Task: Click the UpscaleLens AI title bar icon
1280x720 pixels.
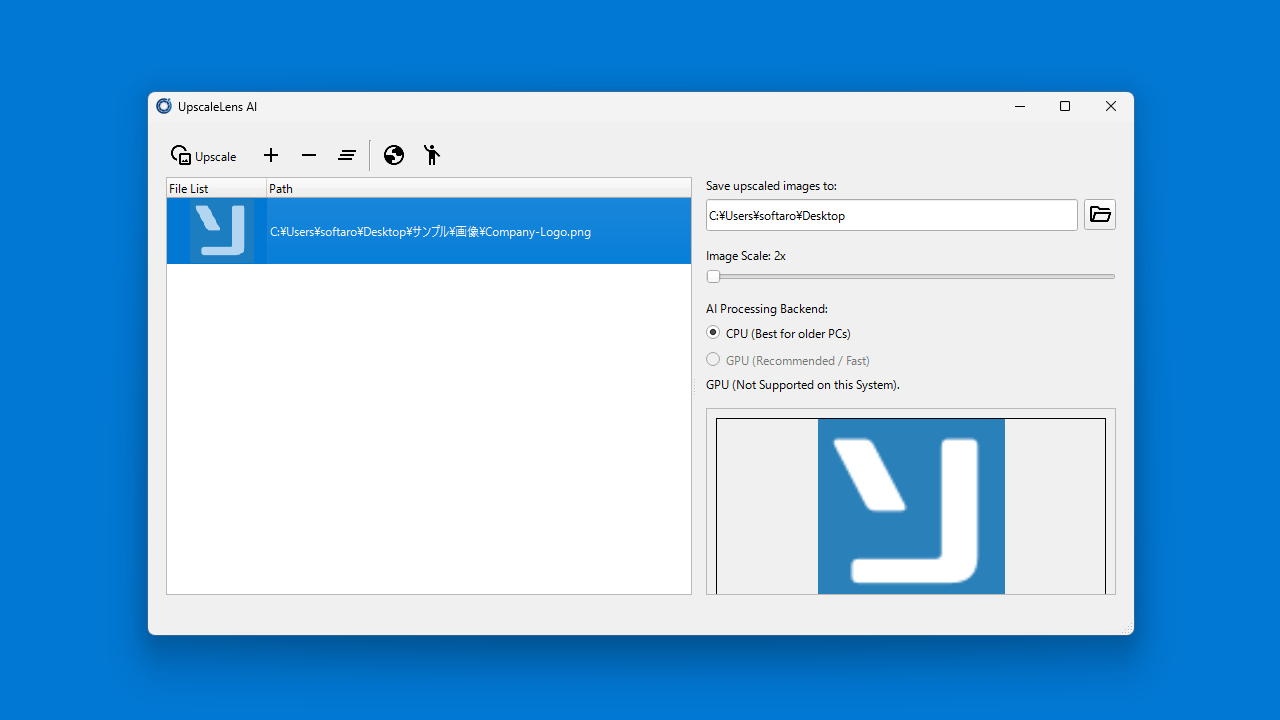Action: click(x=164, y=107)
